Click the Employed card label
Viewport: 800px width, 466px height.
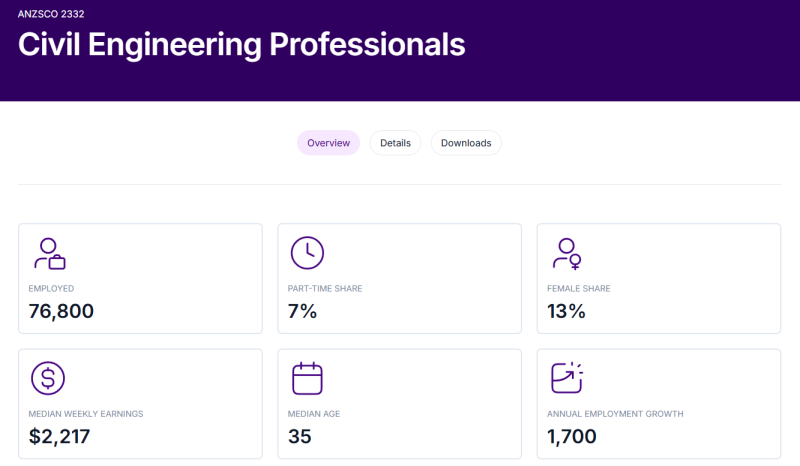[x=51, y=288]
